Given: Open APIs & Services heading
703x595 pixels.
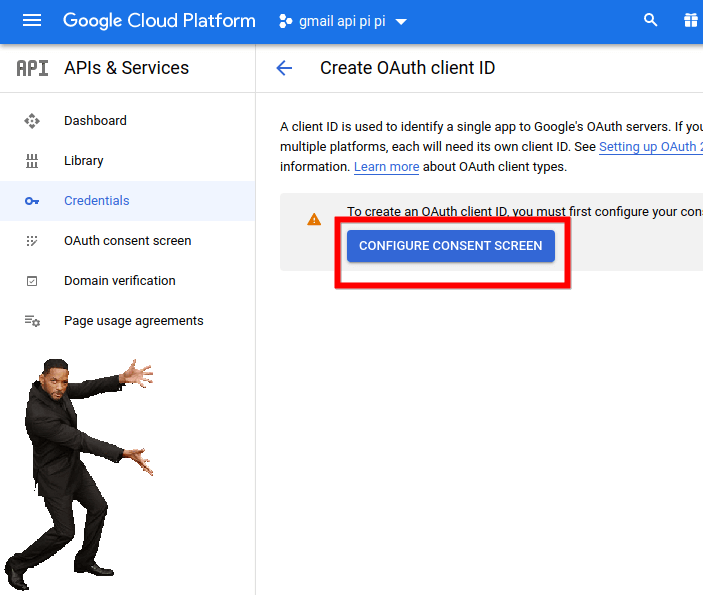Looking at the screenshot, I should point(126,68).
